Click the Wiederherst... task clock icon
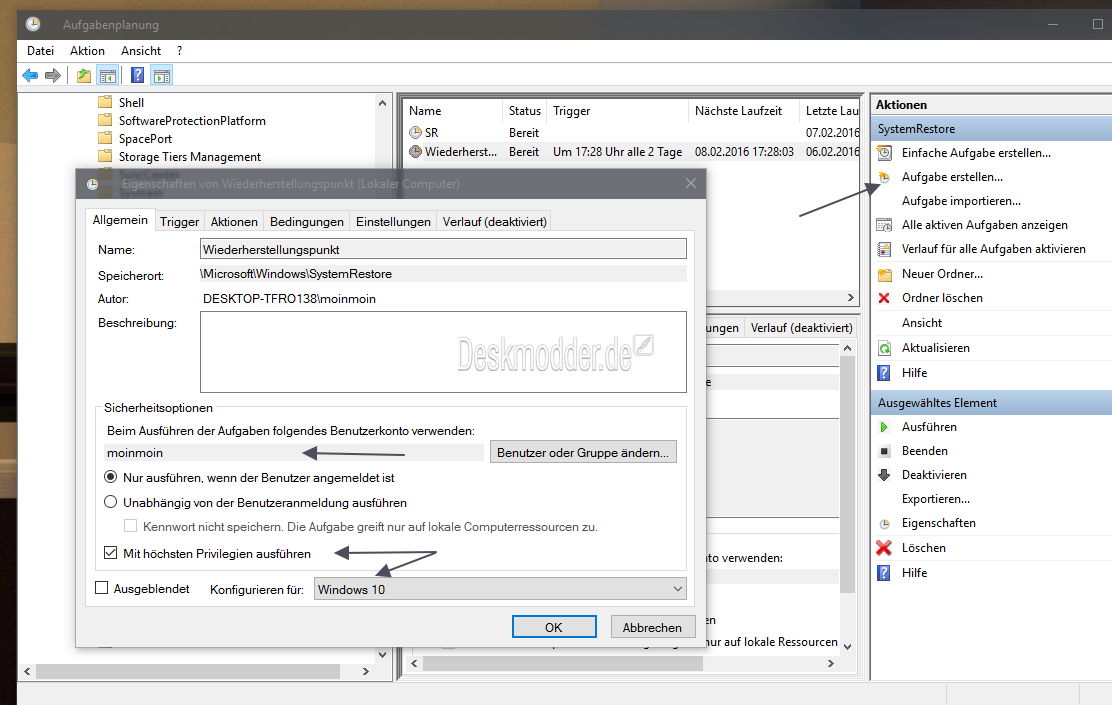 tap(416, 151)
